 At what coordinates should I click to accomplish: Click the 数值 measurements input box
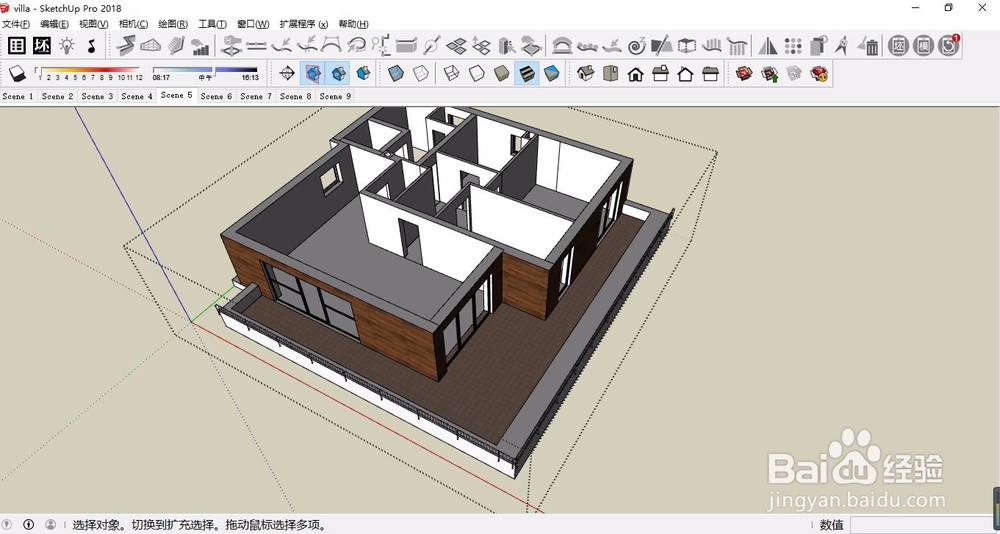point(922,525)
